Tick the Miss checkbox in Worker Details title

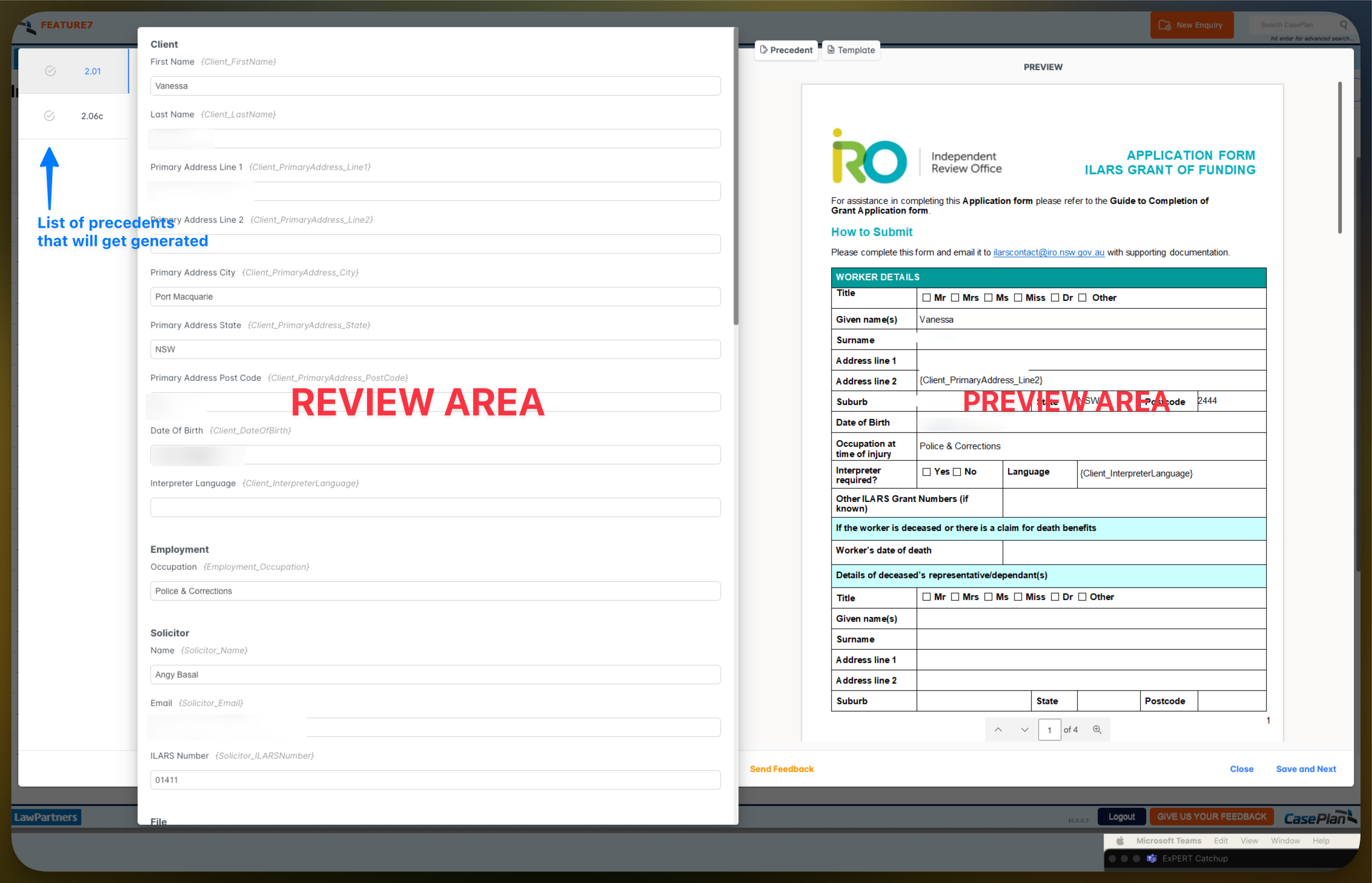(1018, 297)
